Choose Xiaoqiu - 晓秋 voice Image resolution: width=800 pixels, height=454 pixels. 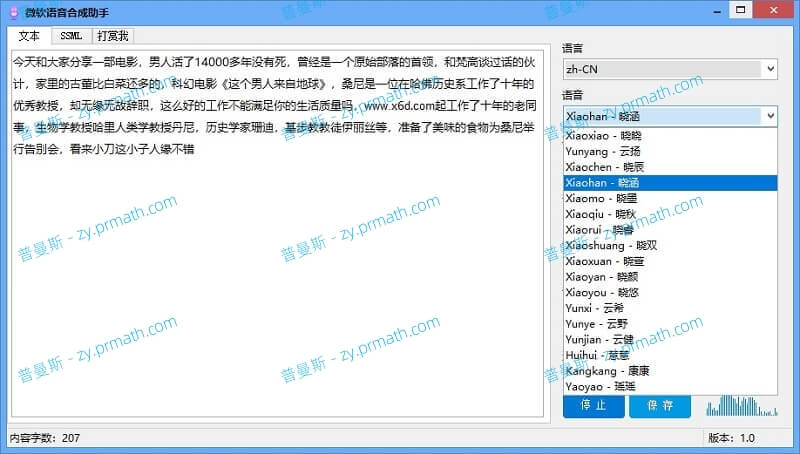(670, 214)
